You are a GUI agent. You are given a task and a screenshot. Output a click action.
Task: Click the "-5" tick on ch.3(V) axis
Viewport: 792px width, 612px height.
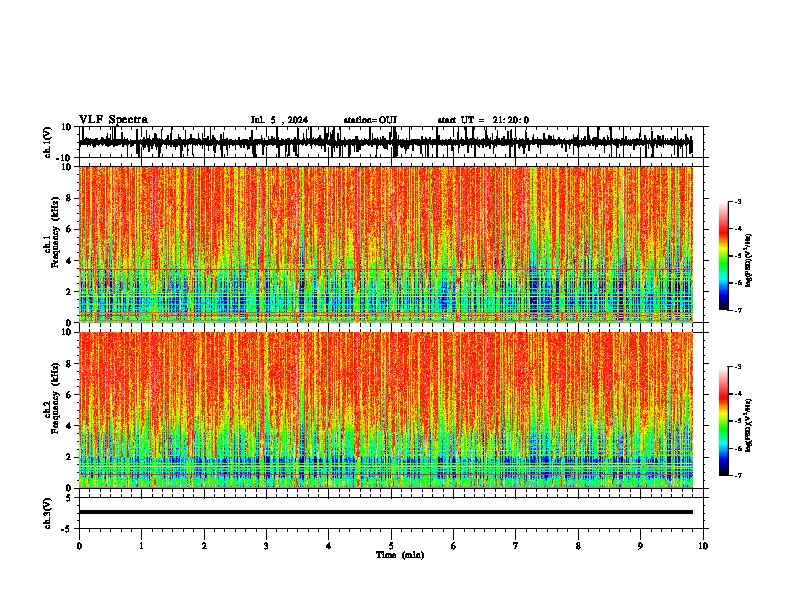pos(67,529)
